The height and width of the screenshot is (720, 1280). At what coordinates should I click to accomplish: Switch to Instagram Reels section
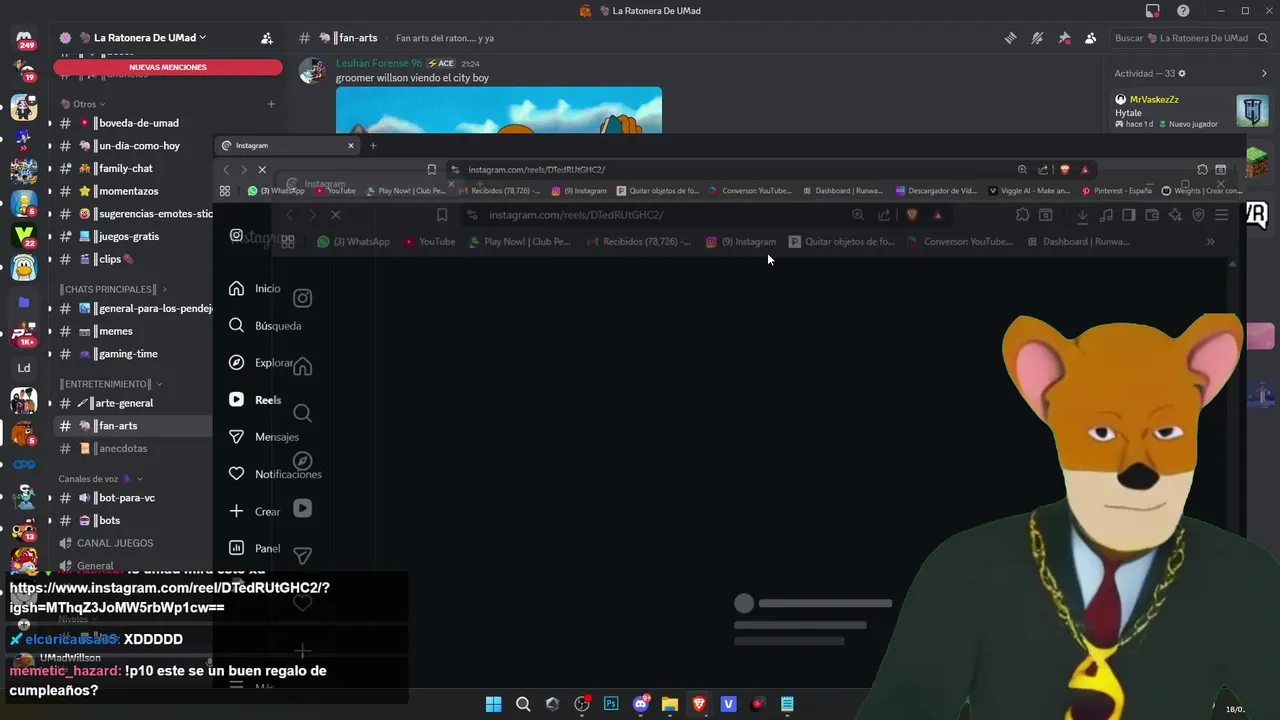(x=254, y=400)
